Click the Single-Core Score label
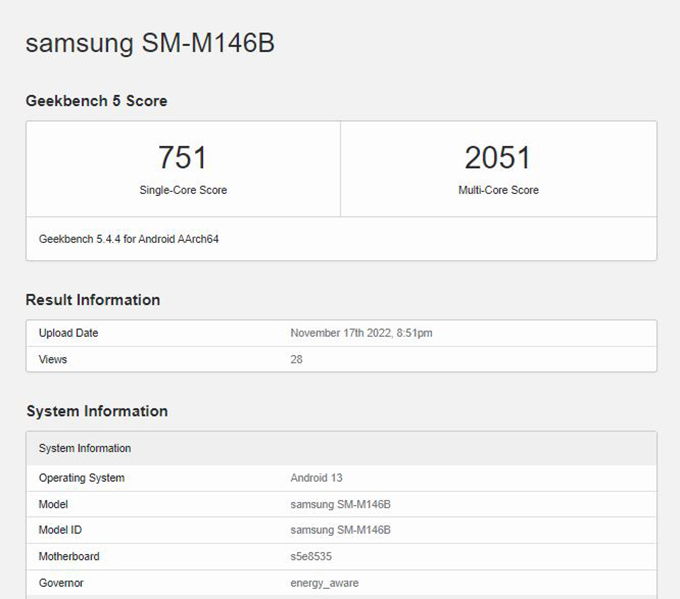The image size is (680, 599). (x=183, y=190)
